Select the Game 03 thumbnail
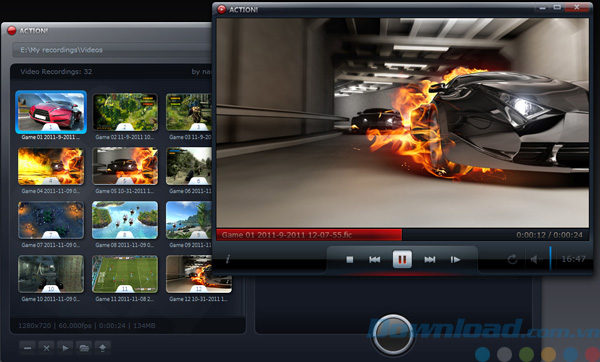600x362 pixels. coord(189,112)
